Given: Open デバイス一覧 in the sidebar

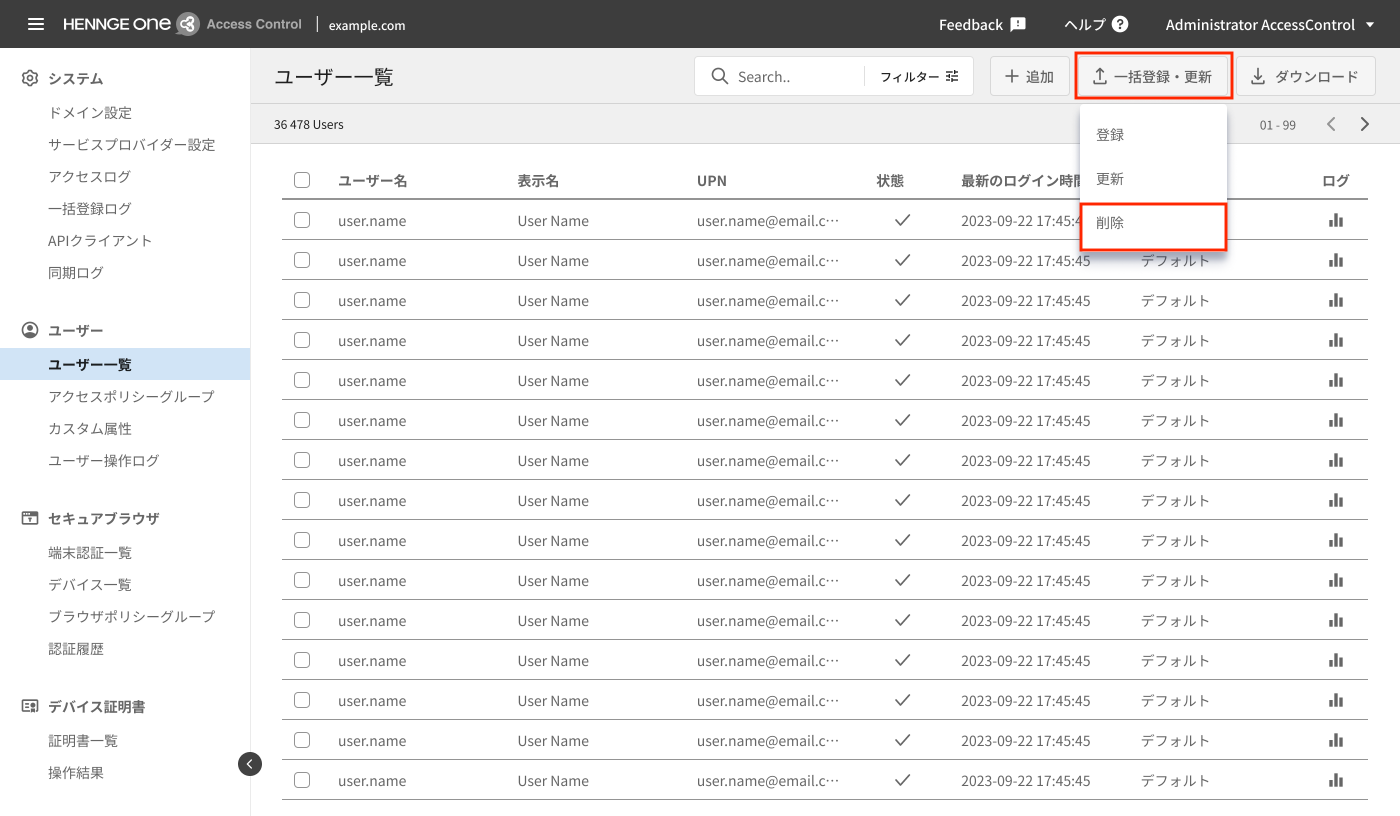Looking at the screenshot, I should tap(89, 585).
